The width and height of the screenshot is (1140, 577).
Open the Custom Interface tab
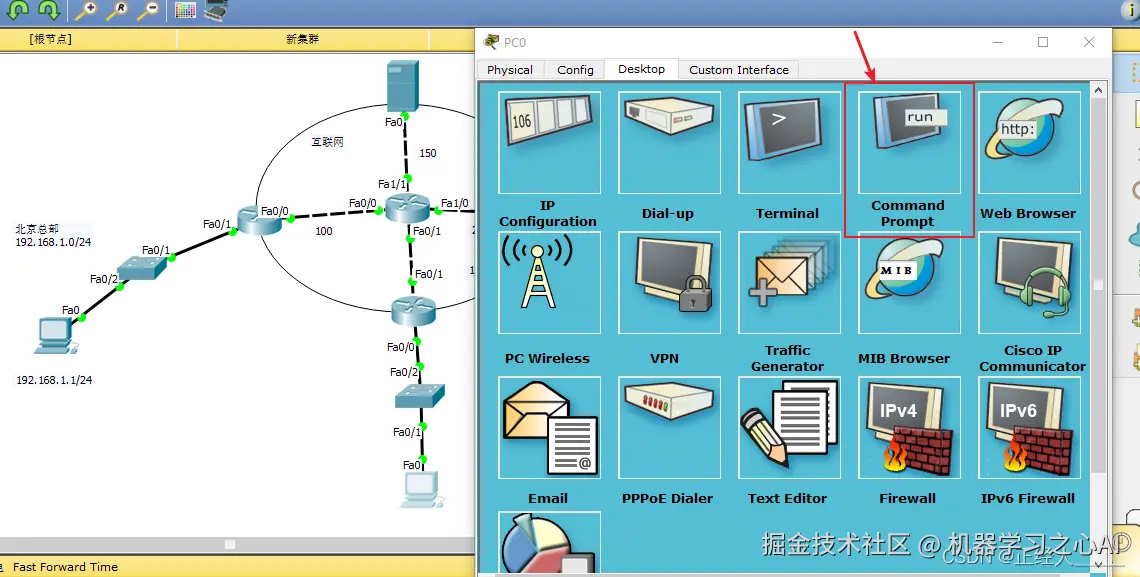739,70
